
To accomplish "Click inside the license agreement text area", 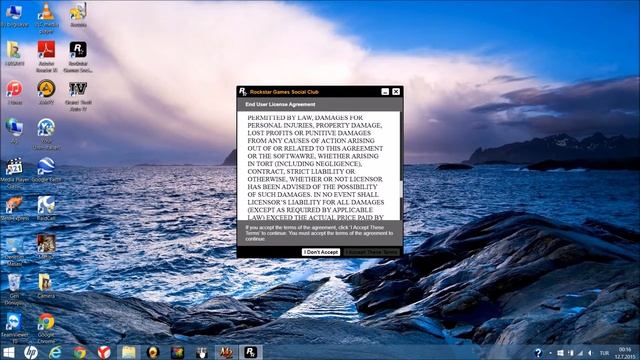I will 318,166.
